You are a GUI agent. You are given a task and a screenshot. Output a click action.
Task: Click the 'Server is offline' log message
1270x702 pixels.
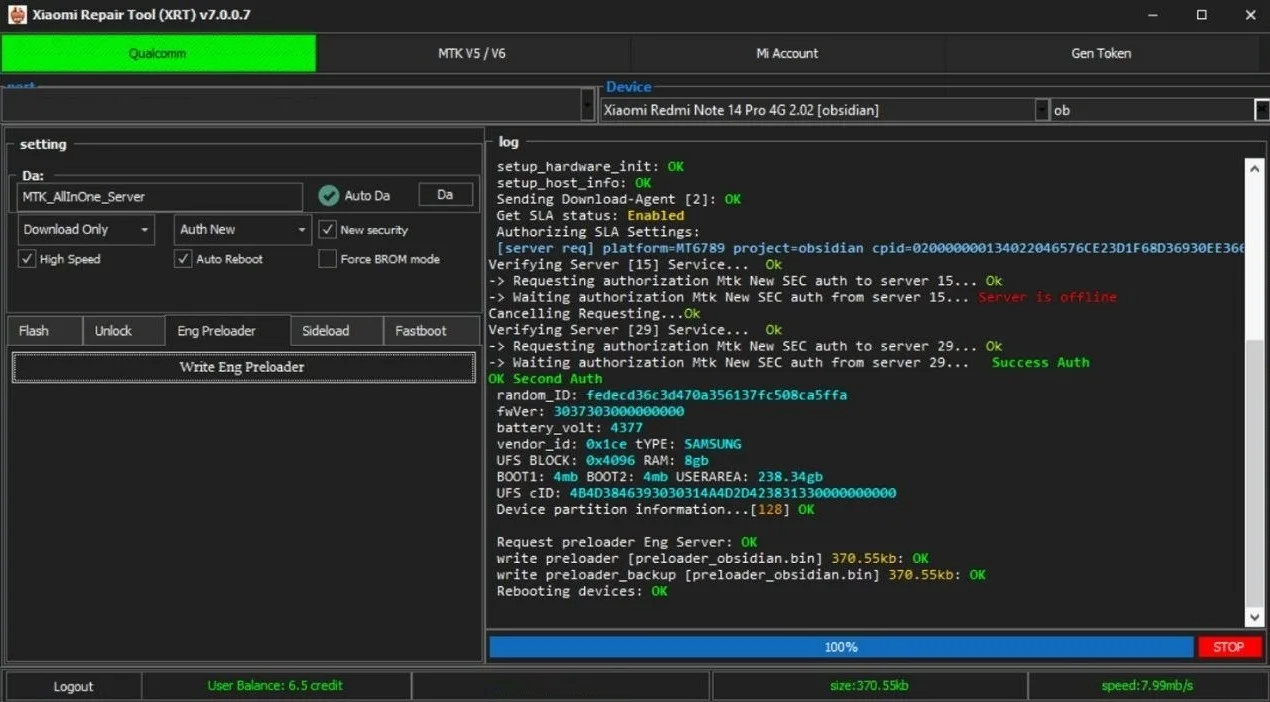pos(1047,297)
